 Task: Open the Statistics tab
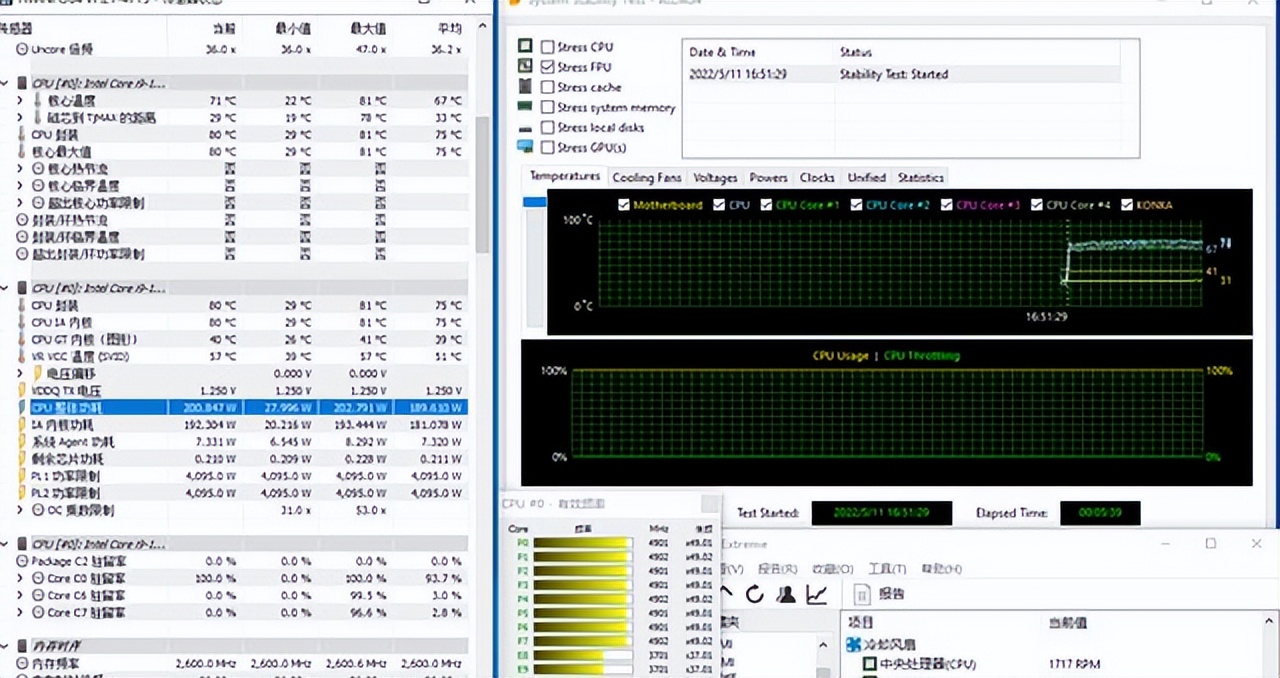click(920, 178)
